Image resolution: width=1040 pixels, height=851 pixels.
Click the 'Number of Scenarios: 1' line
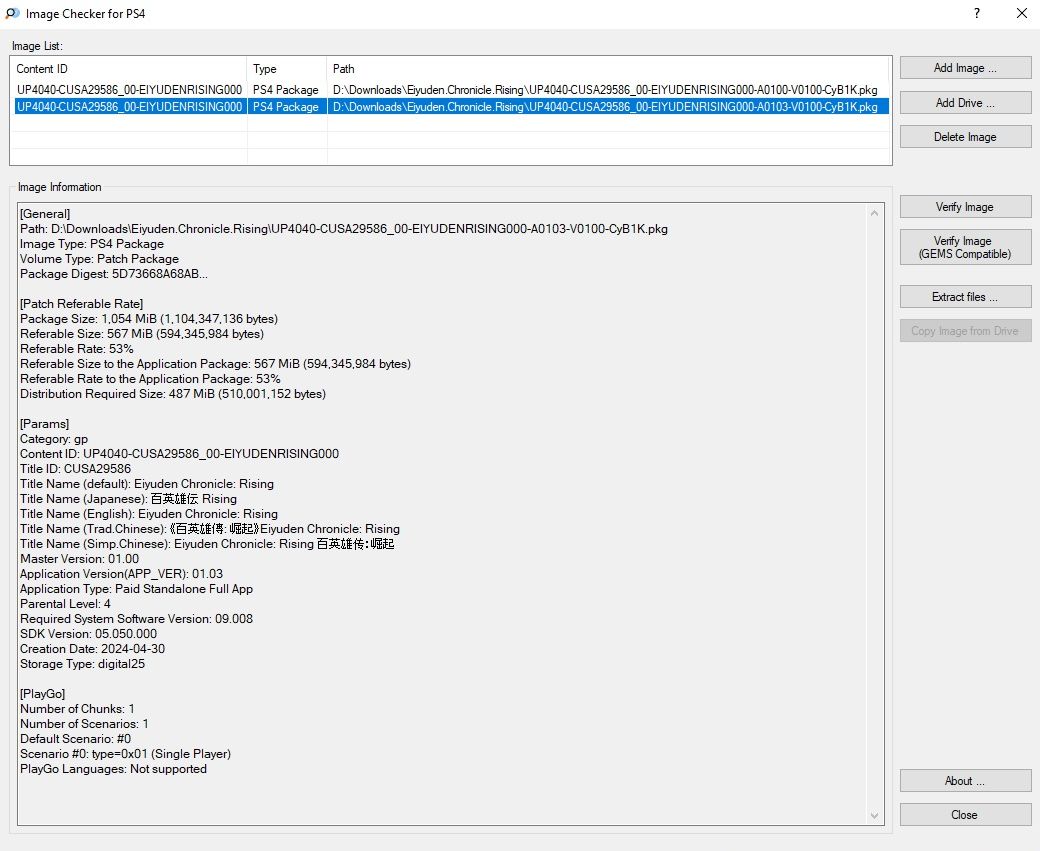point(84,724)
